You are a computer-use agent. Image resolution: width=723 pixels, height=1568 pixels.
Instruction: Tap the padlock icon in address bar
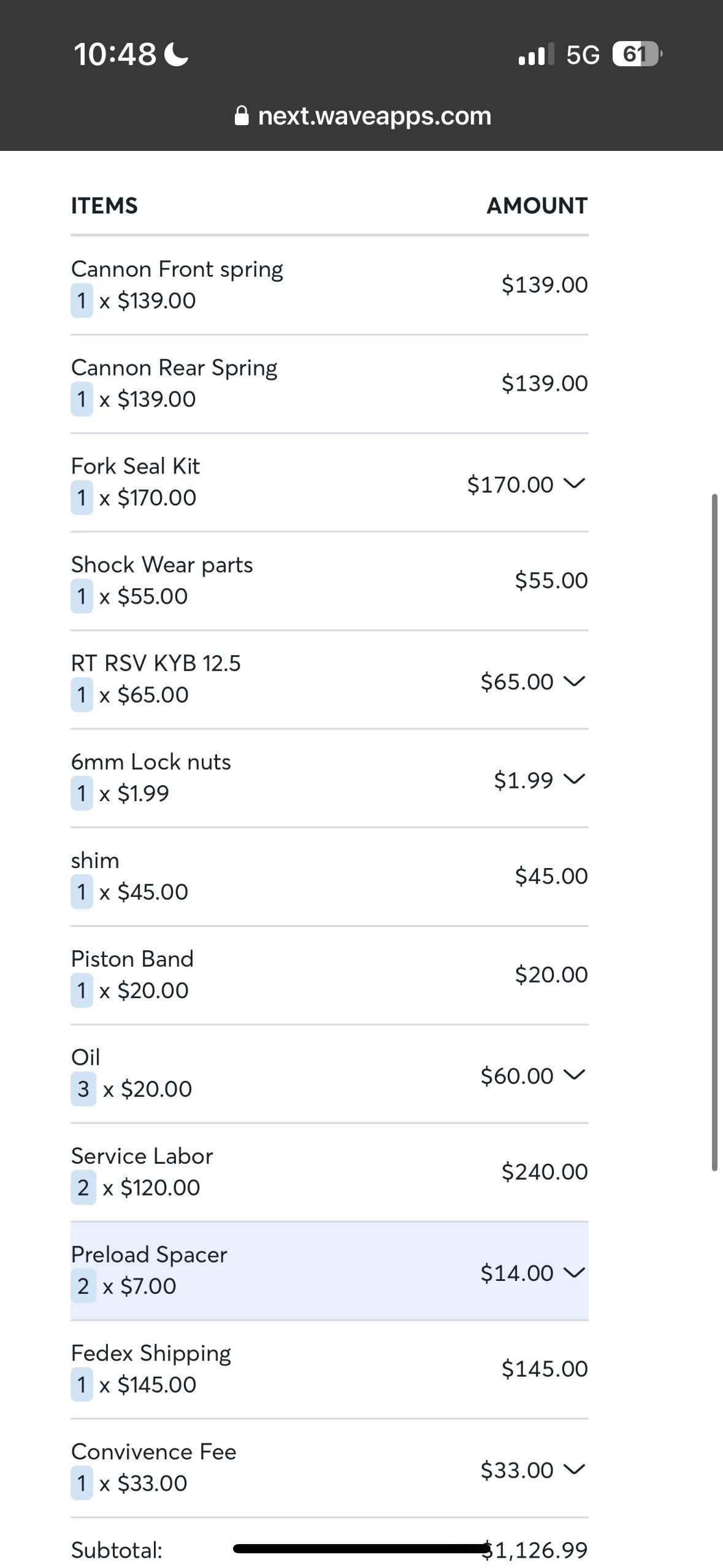[x=242, y=115]
